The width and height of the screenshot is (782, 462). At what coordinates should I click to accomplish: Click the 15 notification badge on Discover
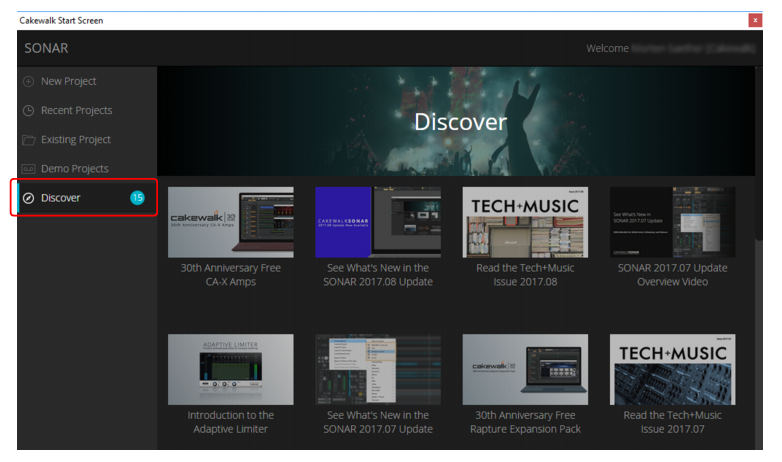pos(137,198)
